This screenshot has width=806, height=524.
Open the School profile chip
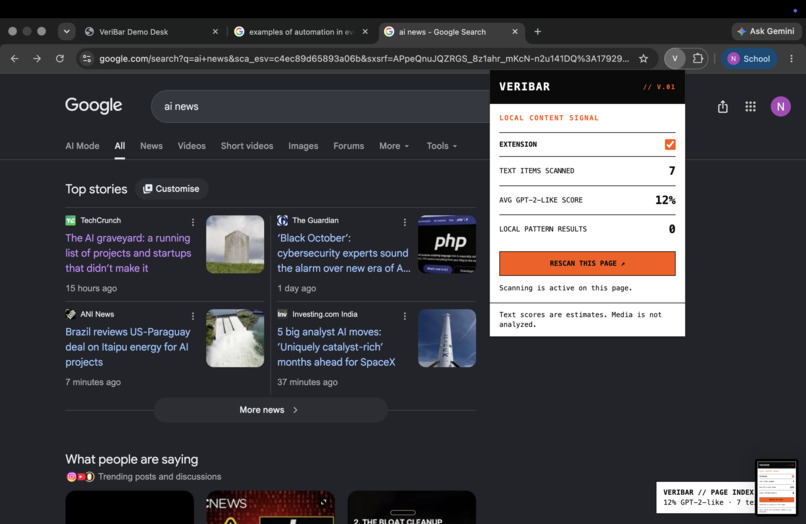tap(749, 59)
